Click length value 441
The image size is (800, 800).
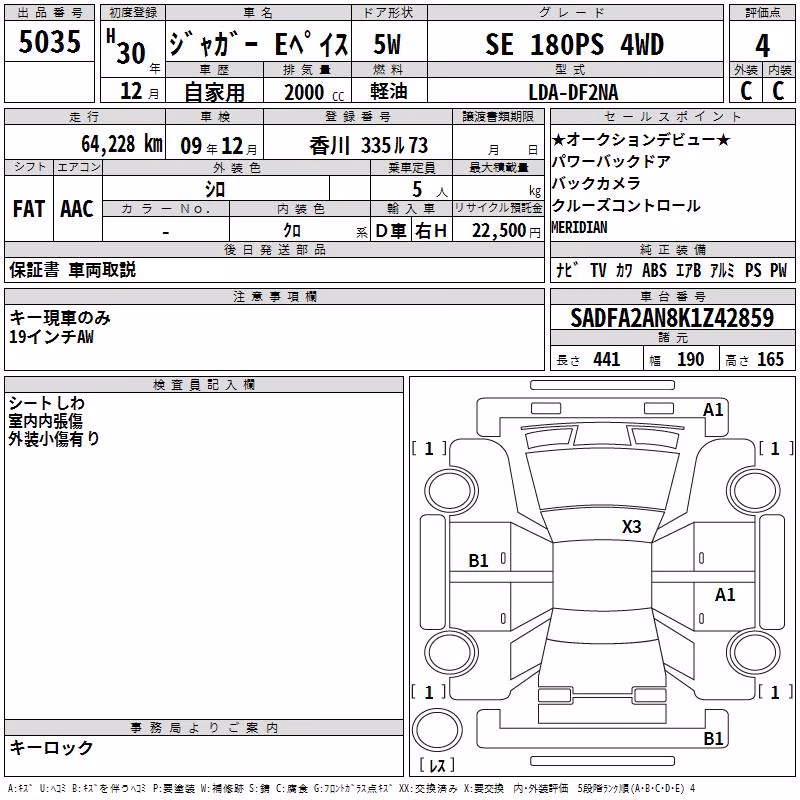pyautogui.click(x=607, y=359)
